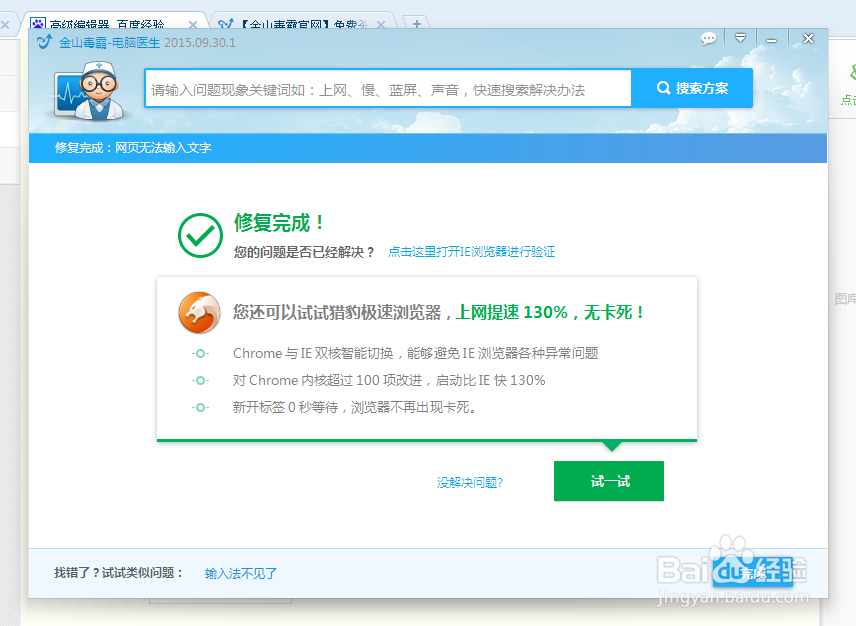The height and width of the screenshot is (626, 856).
Task: Open IE browser verification link
Action: pyautogui.click(x=472, y=252)
